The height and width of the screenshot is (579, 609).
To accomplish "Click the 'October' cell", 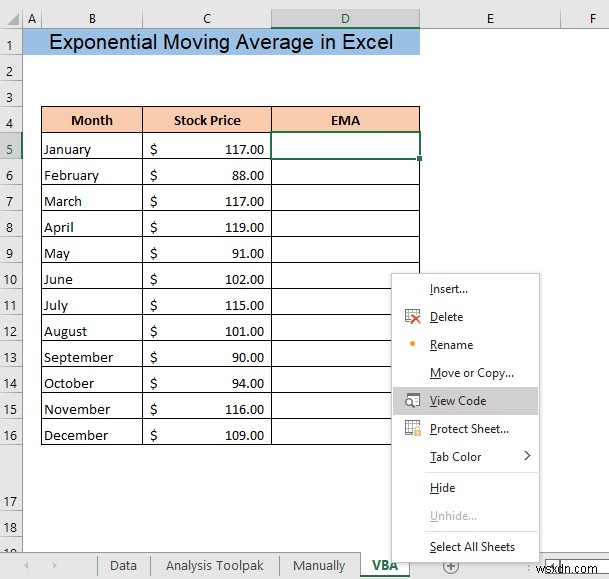I will point(92,380).
